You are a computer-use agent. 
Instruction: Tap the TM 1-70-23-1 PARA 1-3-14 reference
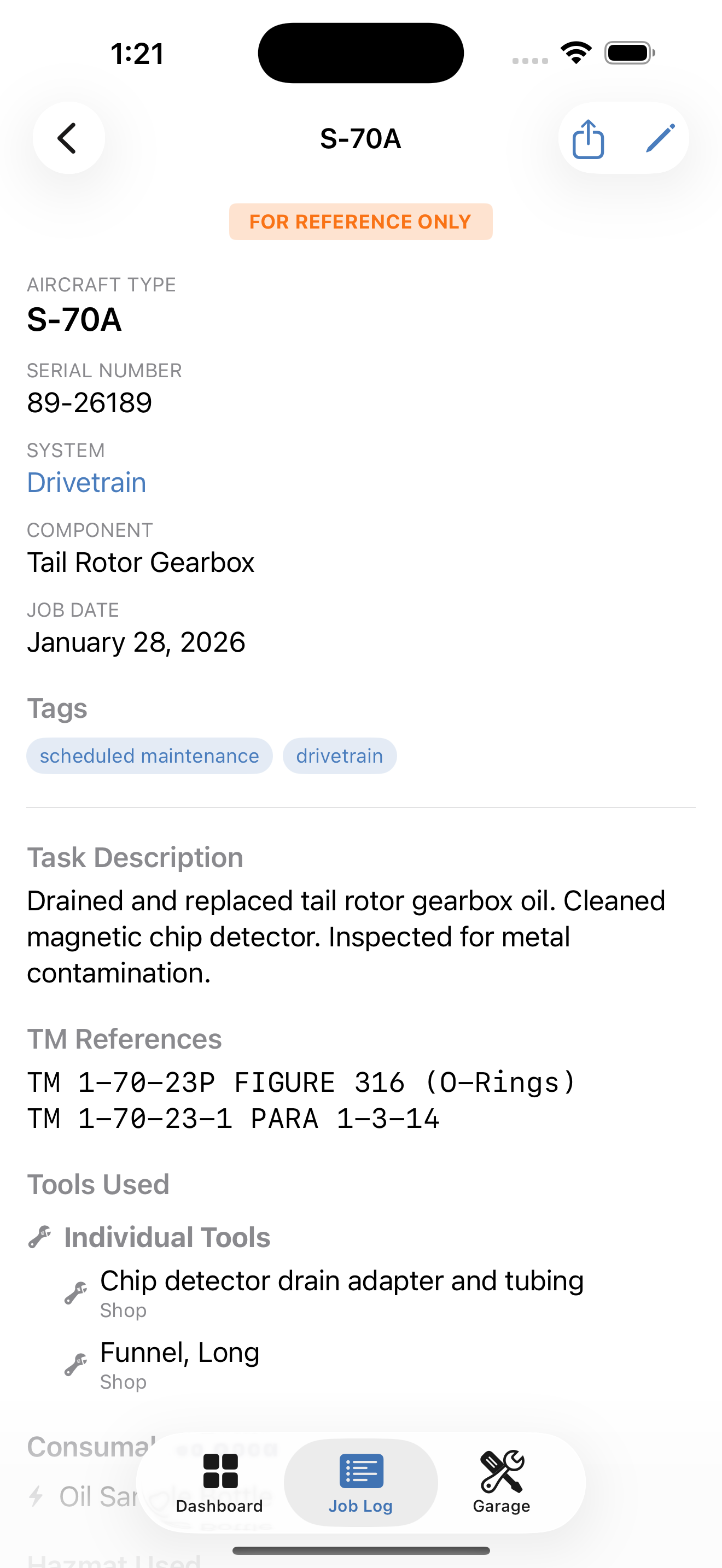(233, 1119)
